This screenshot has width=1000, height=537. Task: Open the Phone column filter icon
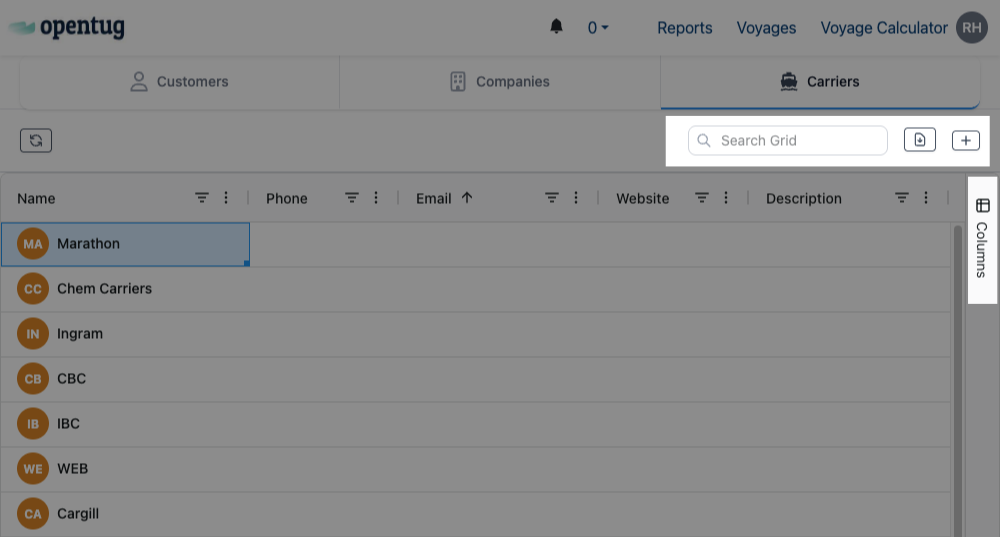click(352, 198)
